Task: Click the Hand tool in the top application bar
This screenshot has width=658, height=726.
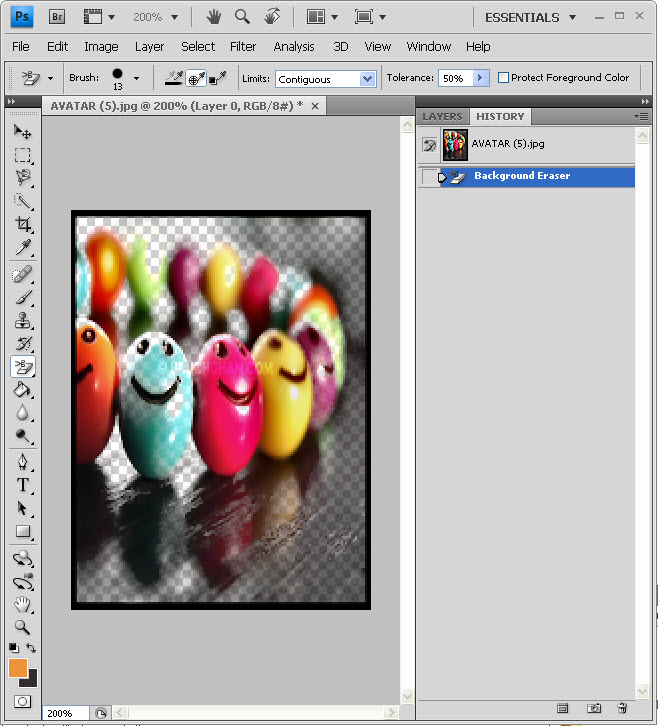Action: click(213, 17)
